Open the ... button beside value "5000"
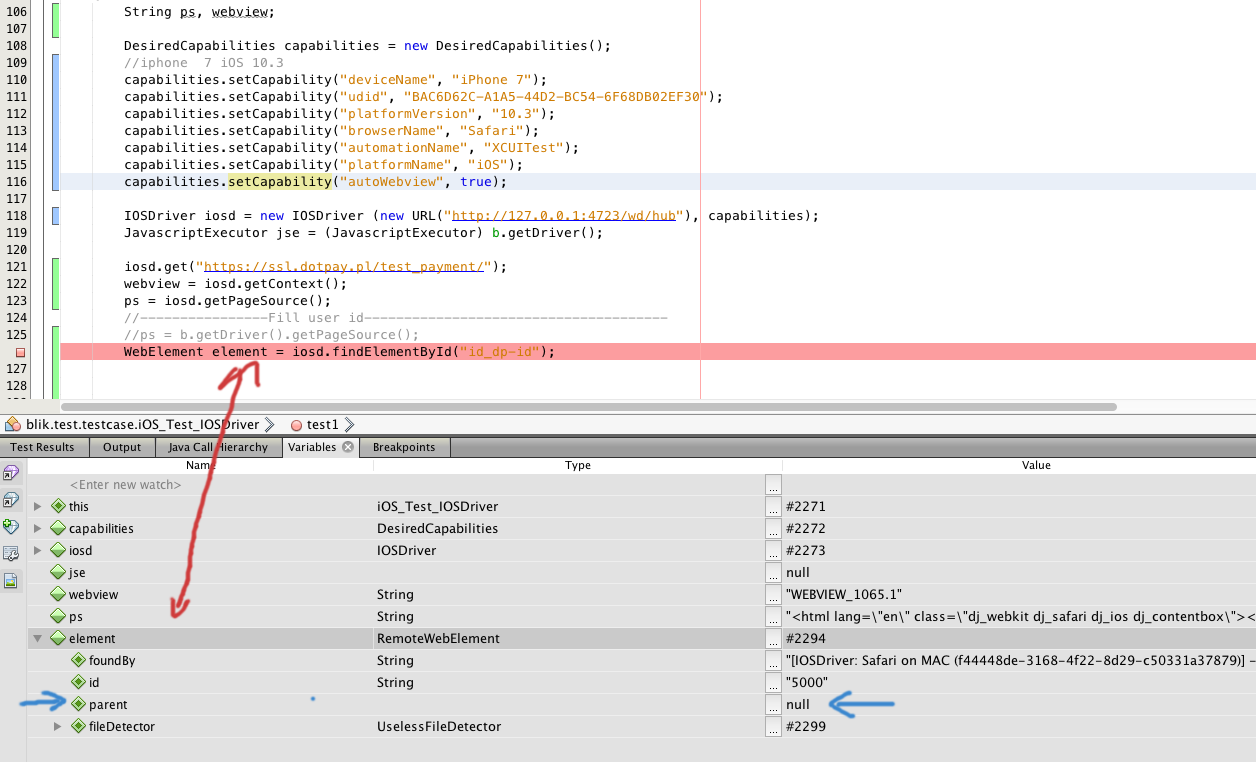 click(773, 682)
